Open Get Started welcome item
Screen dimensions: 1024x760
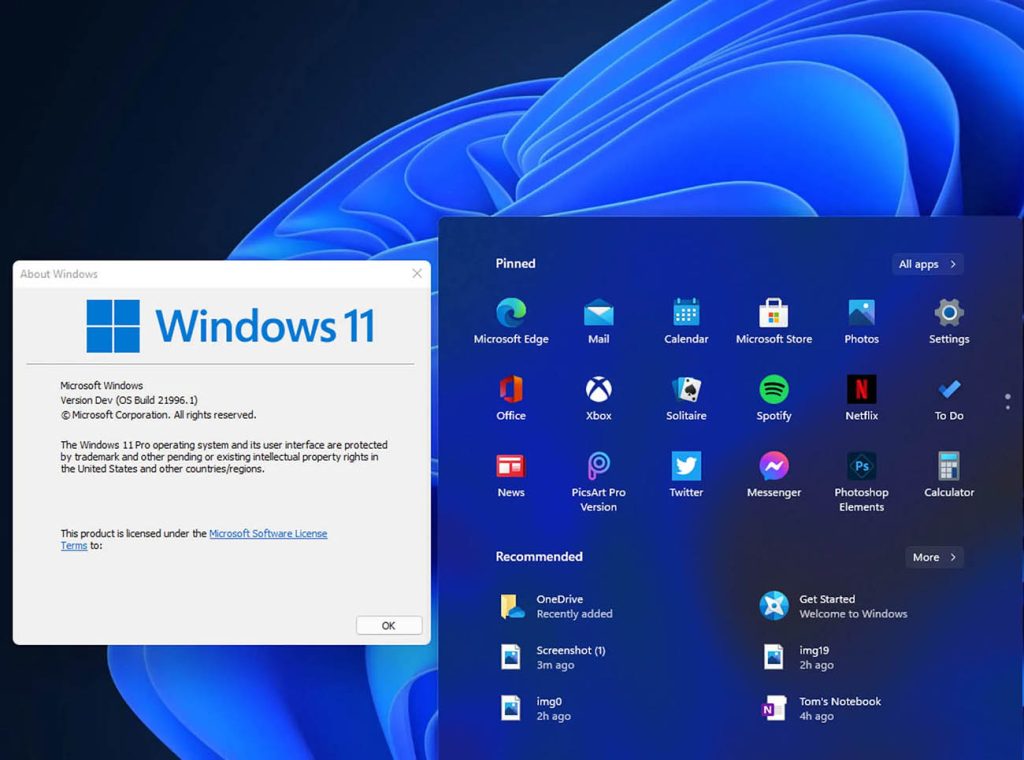point(833,606)
